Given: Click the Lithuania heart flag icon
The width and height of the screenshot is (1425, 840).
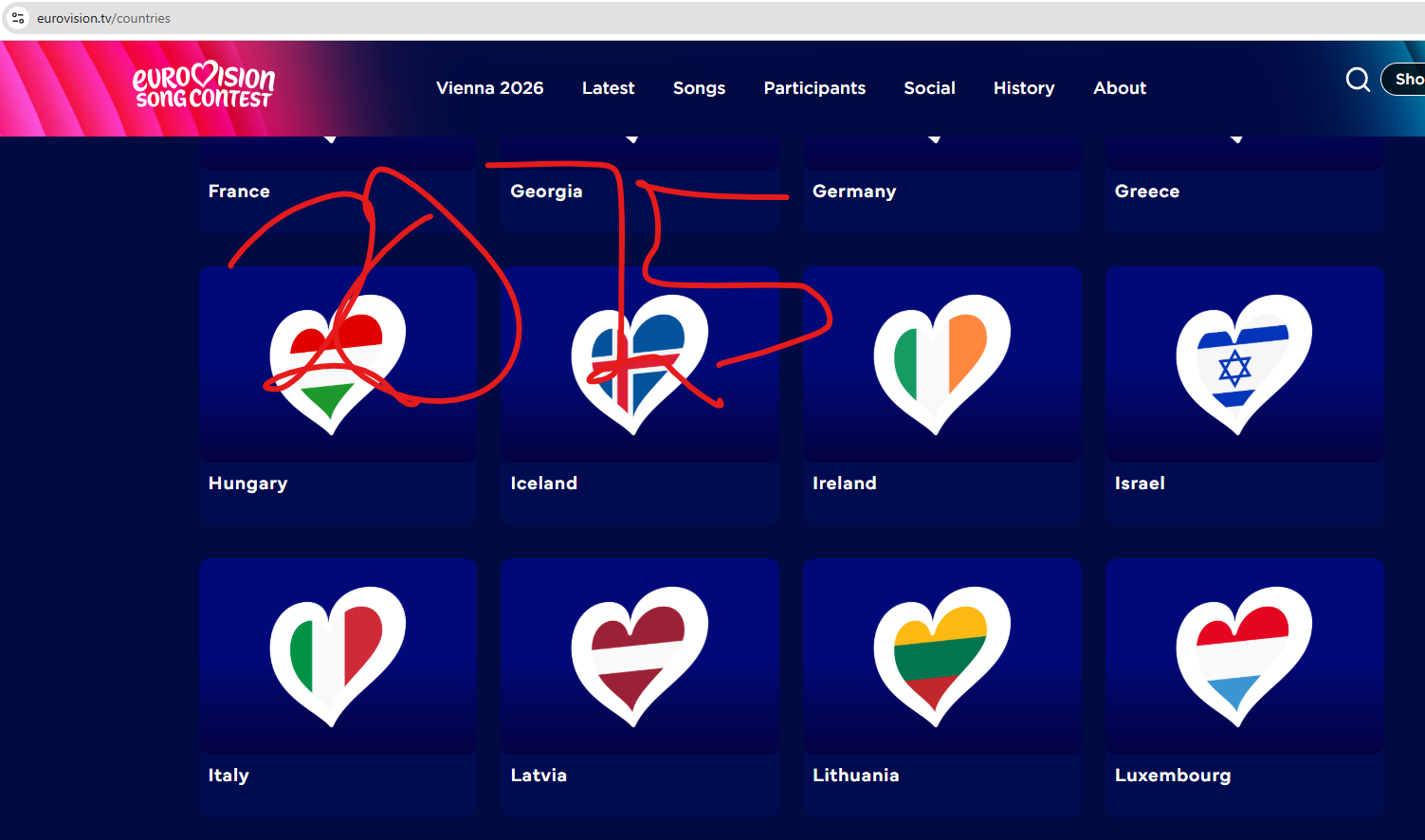Looking at the screenshot, I should point(942,657).
